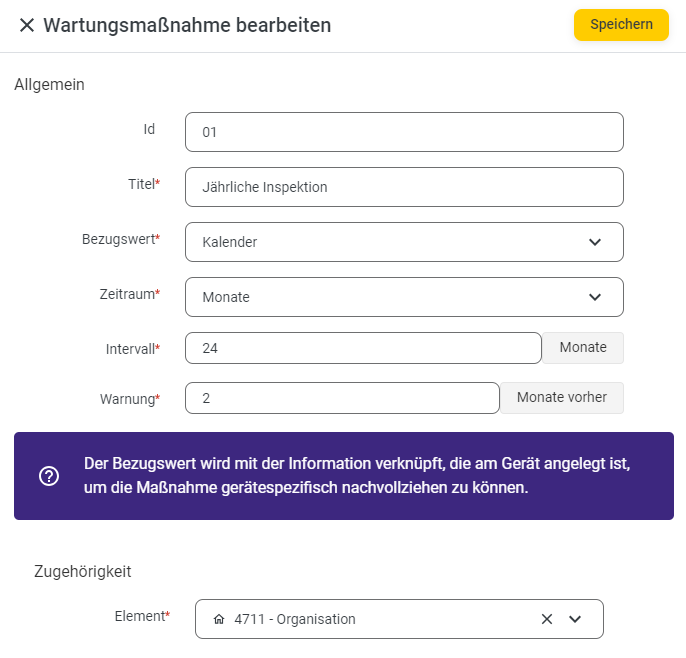The width and height of the screenshot is (686, 658).
Task: Click the Zugehörigkeit section heading
Action: click(83, 571)
